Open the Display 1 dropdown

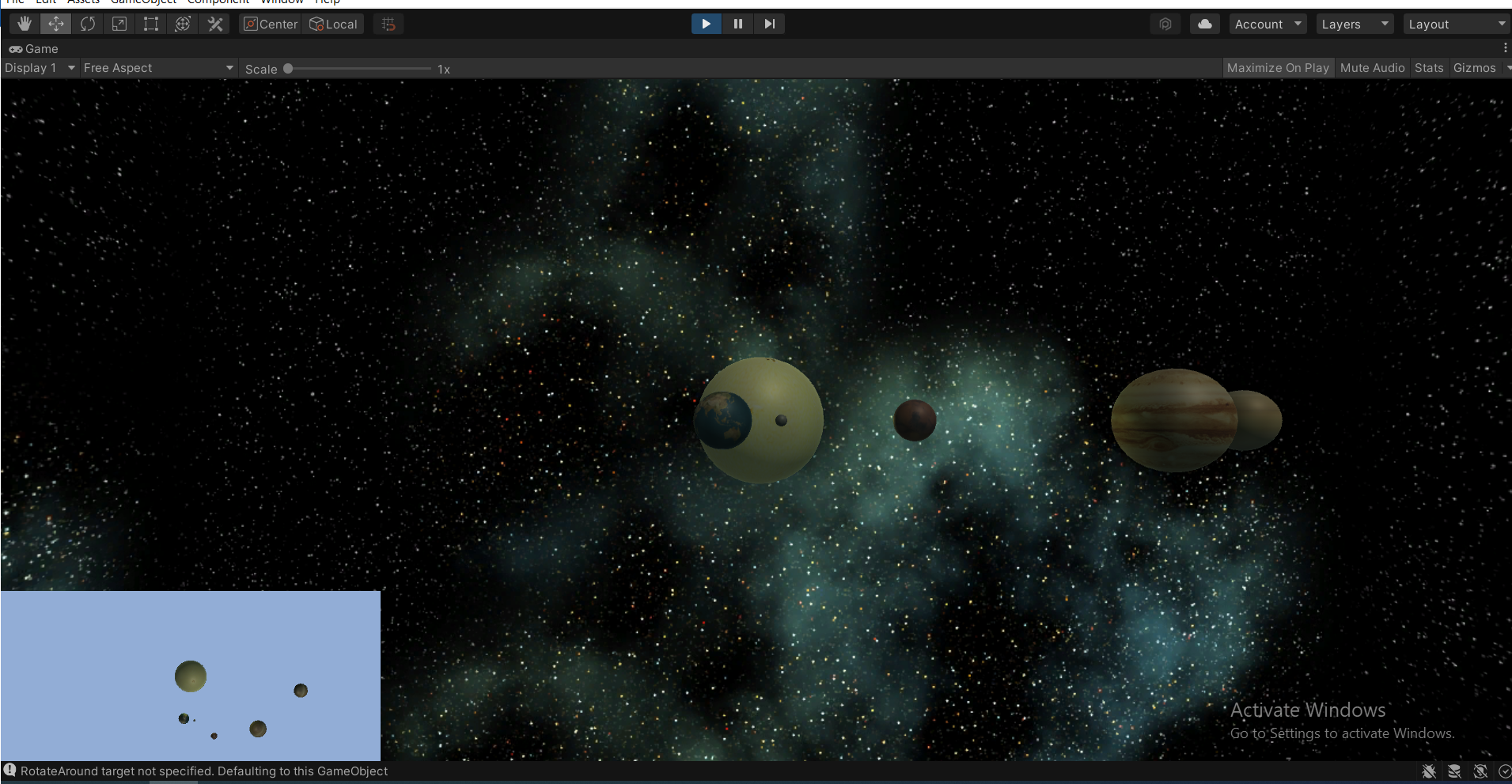(40, 68)
